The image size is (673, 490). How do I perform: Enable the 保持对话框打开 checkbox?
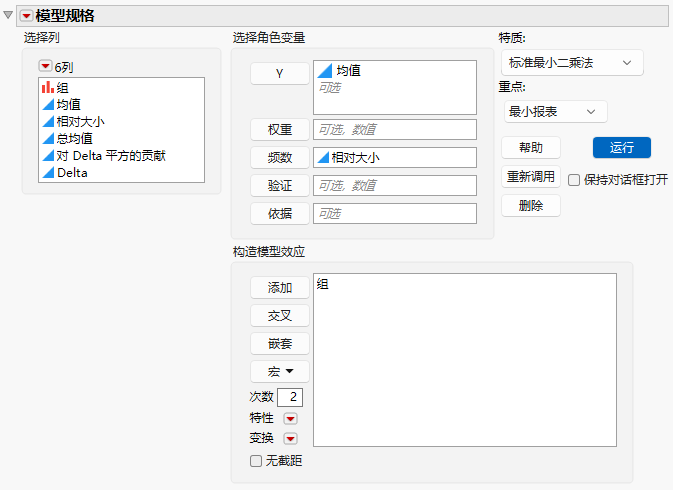pyautogui.click(x=574, y=180)
